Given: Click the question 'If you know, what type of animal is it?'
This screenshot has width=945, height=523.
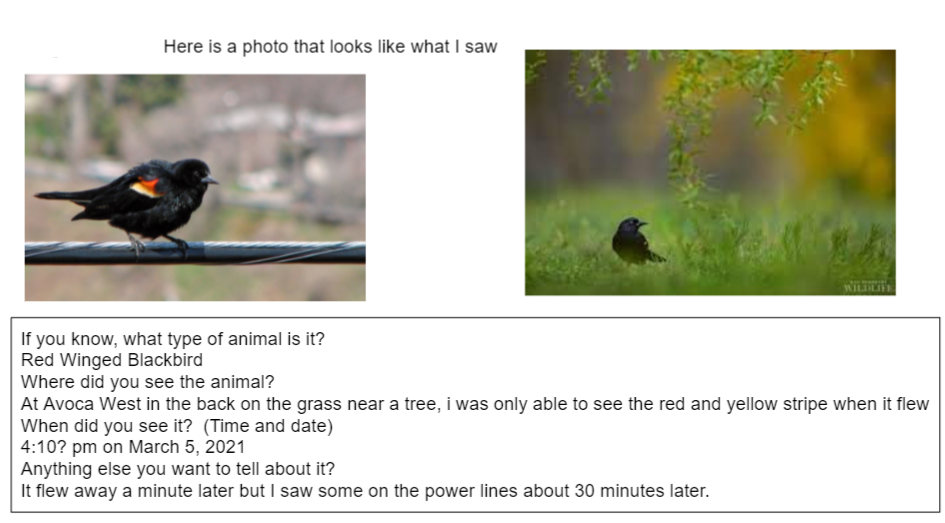Looking at the screenshot, I should pos(172,339).
